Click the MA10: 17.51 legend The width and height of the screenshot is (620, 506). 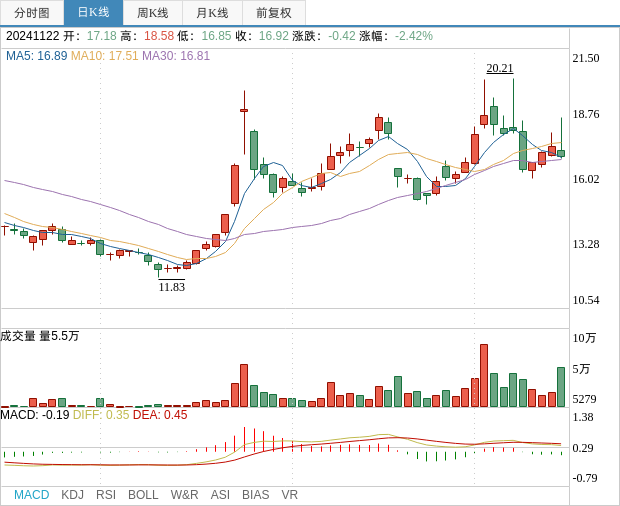(x=104, y=56)
